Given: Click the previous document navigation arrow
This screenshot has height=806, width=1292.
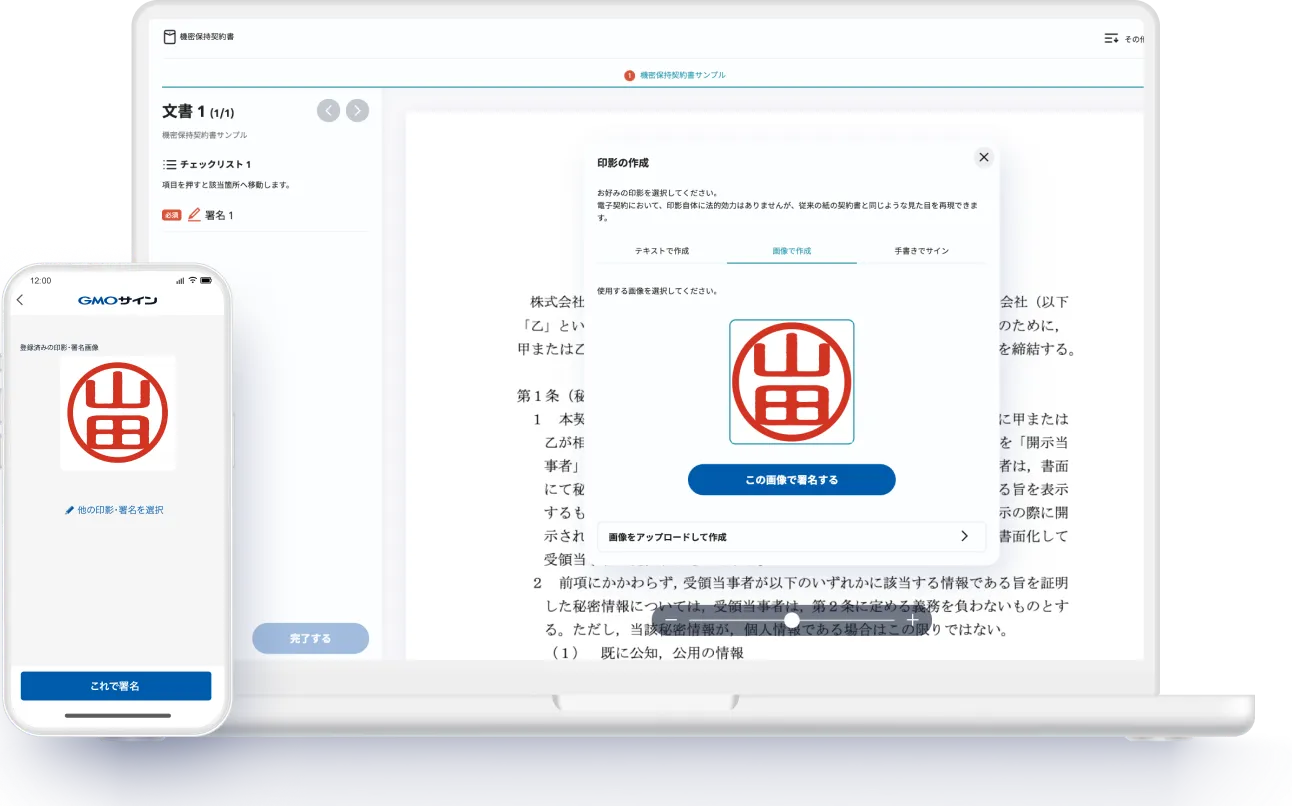Looking at the screenshot, I should coord(328,110).
